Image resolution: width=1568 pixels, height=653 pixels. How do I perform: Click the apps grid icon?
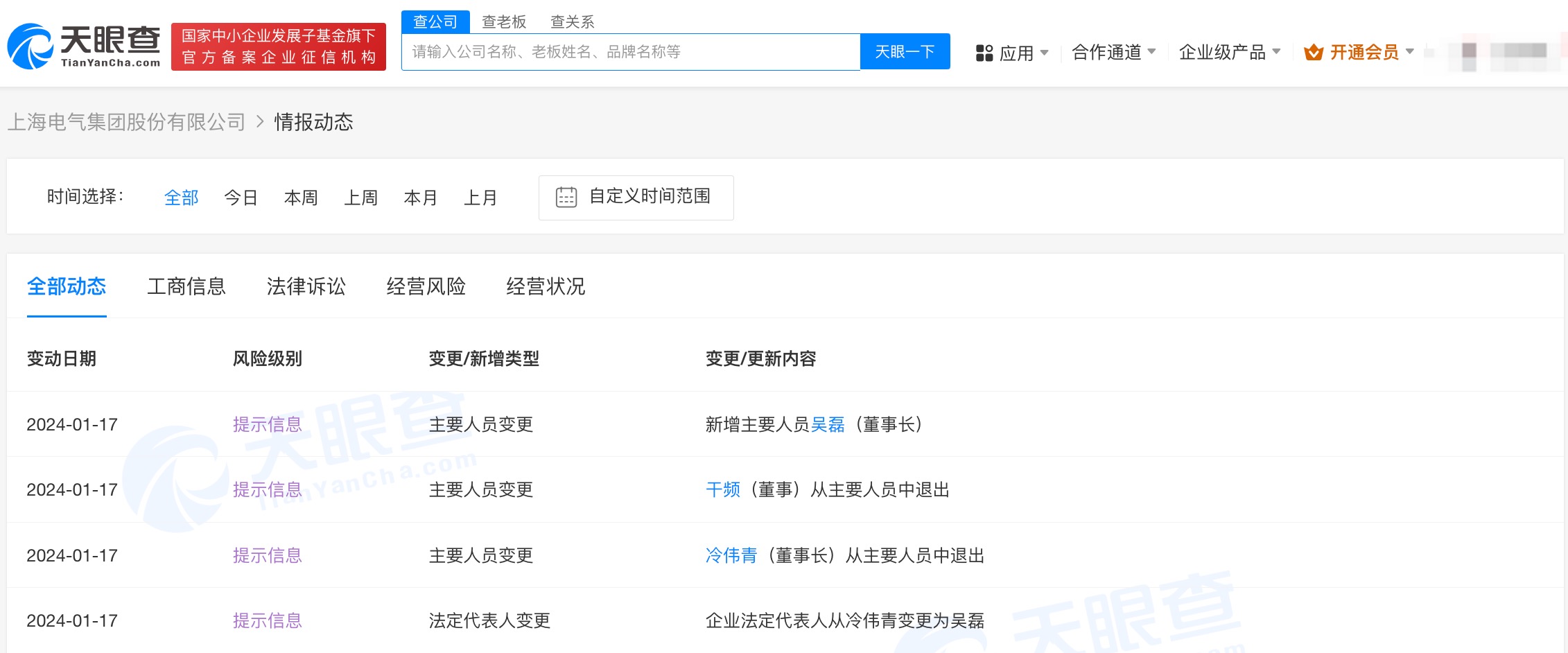click(984, 53)
